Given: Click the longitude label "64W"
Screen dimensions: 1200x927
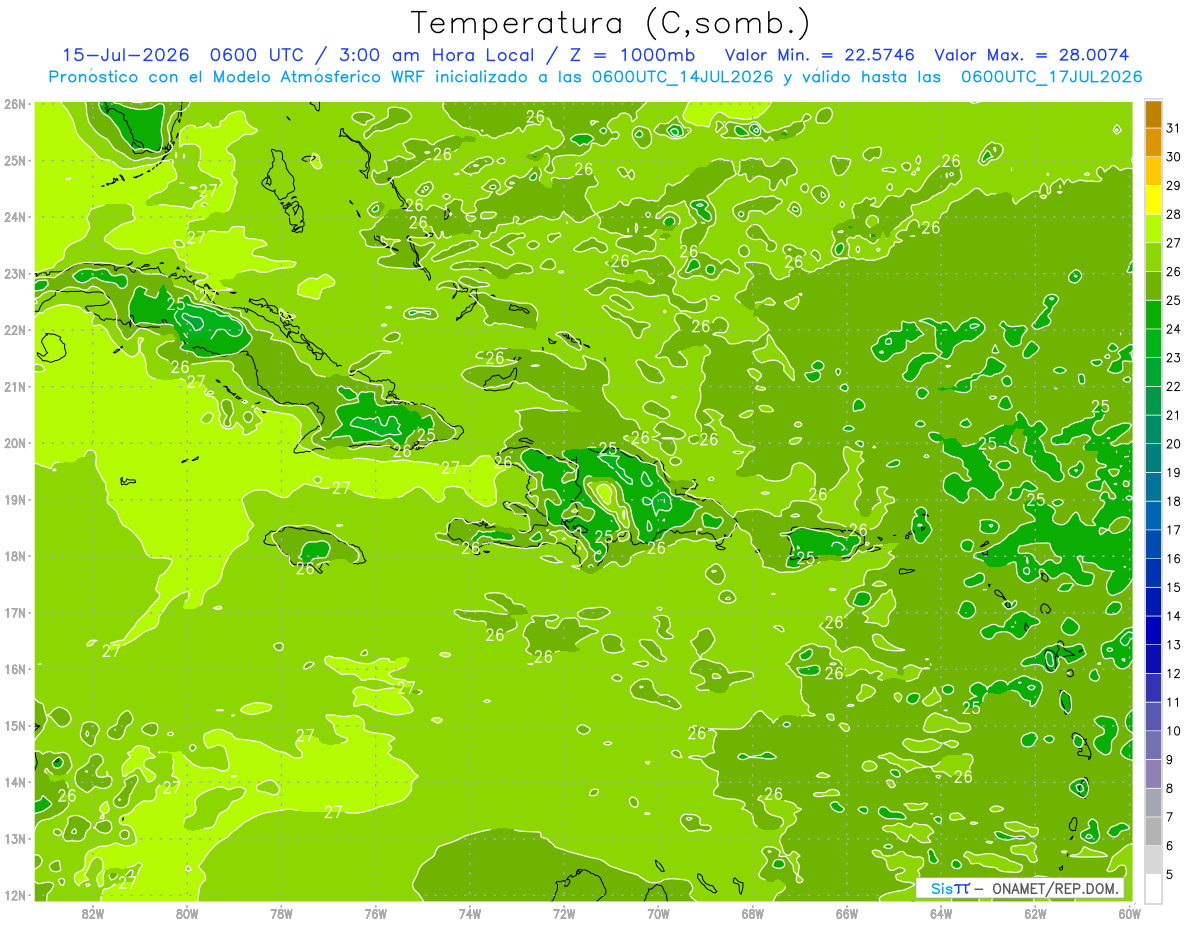Looking at the screenshot, I should pyautogui.click(x=941, y=913).
